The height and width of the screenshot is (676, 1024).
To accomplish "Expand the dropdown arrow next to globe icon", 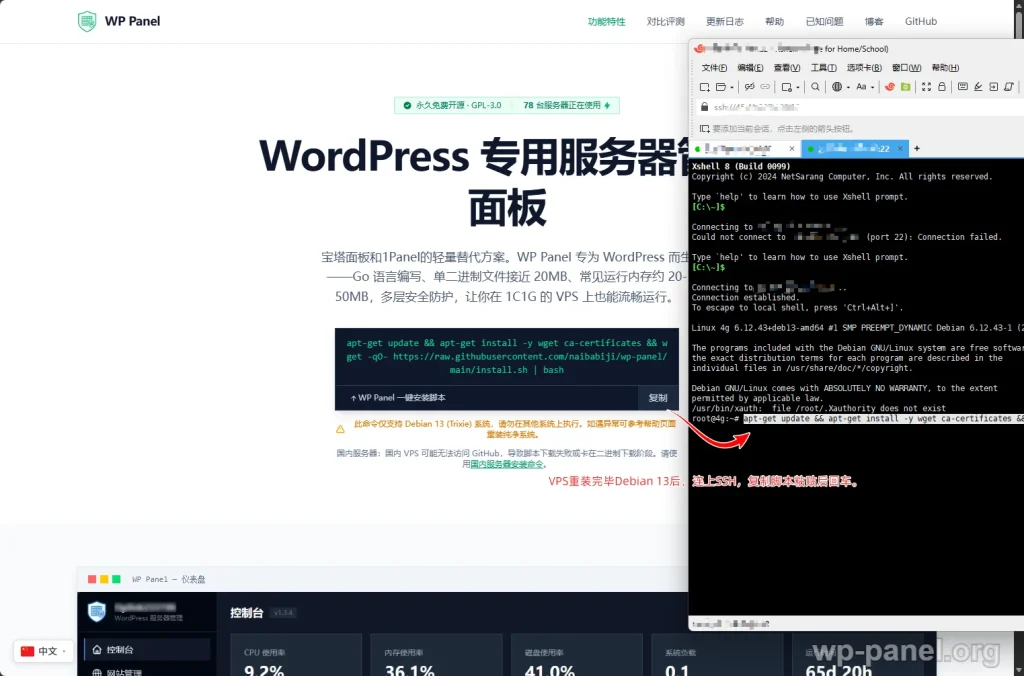I will point(848,88).
